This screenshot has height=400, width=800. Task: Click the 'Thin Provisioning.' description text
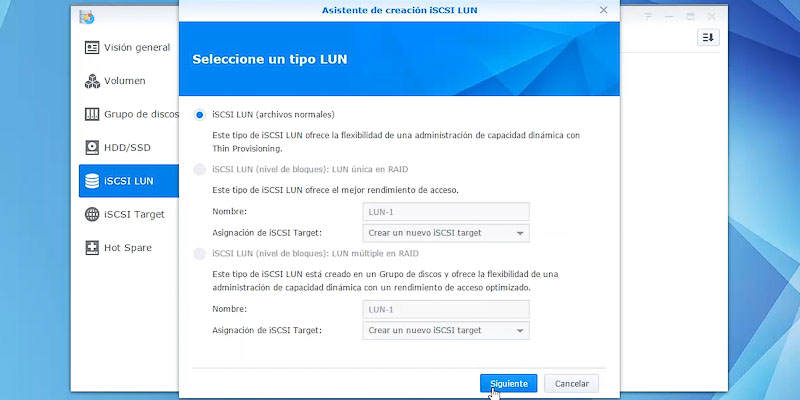[247, 149]
